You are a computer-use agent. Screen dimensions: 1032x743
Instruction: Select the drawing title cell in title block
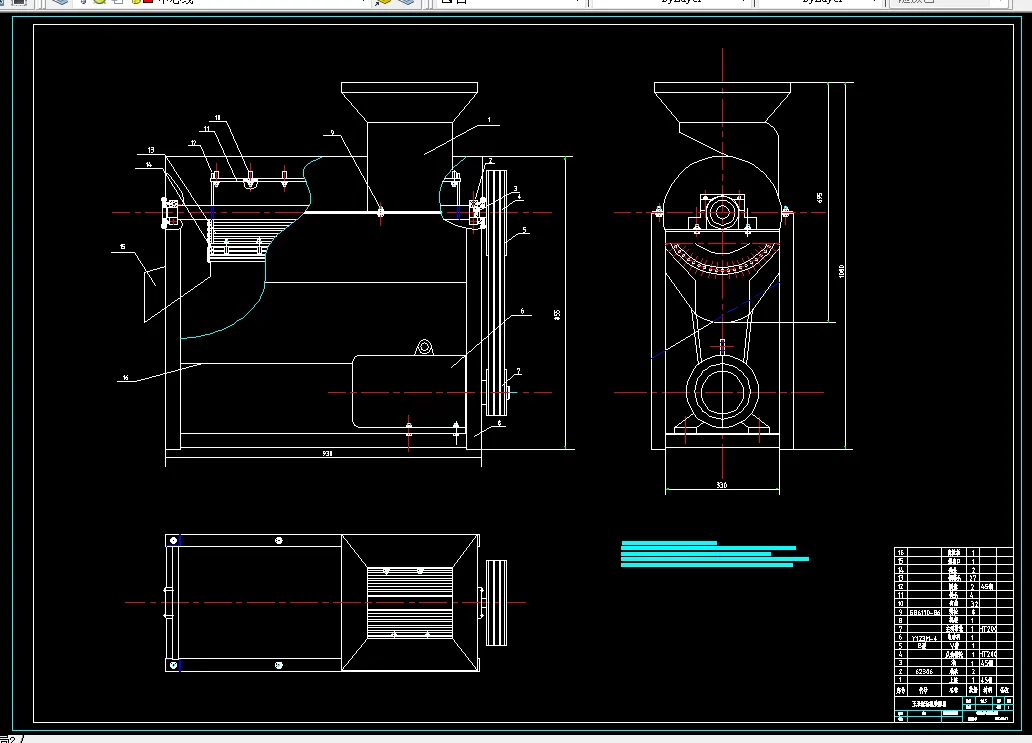tap(929, 704)
